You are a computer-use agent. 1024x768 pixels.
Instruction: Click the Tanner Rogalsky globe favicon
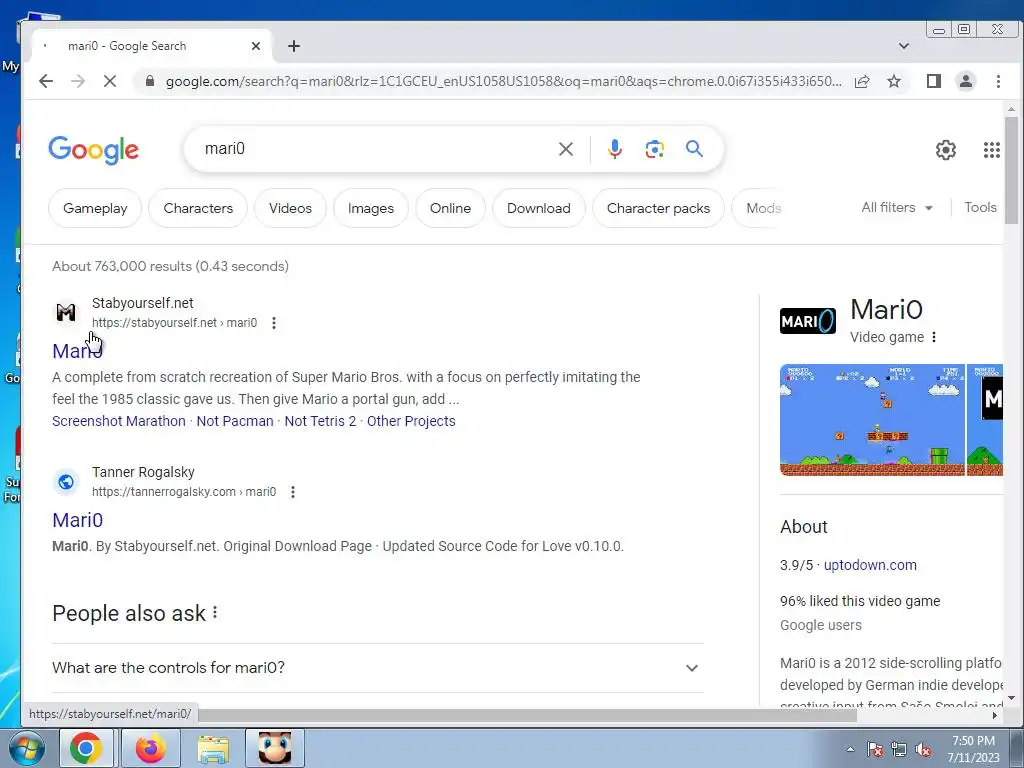[66, 482]
